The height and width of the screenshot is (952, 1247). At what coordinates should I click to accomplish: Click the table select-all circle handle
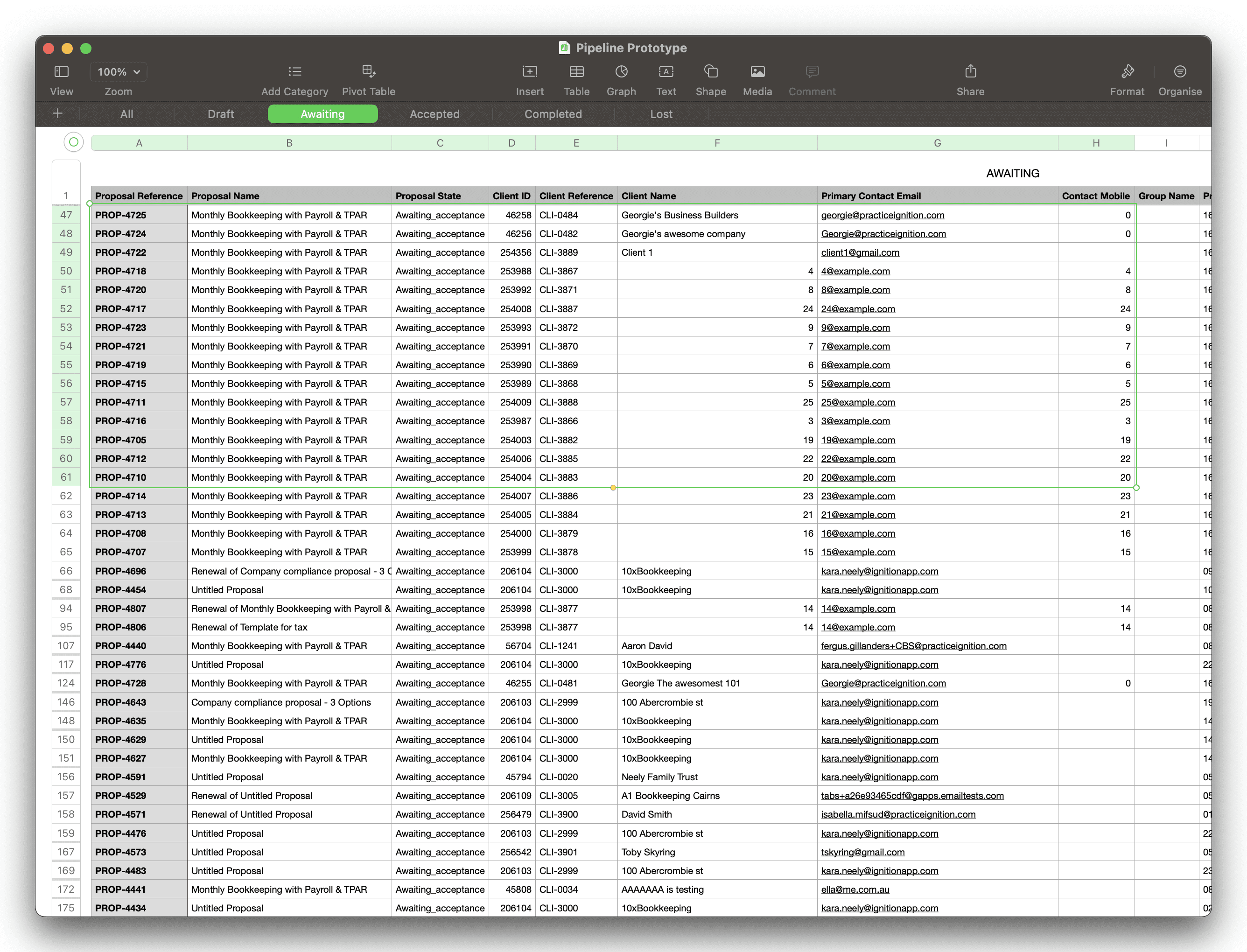[x=74, y=142]
